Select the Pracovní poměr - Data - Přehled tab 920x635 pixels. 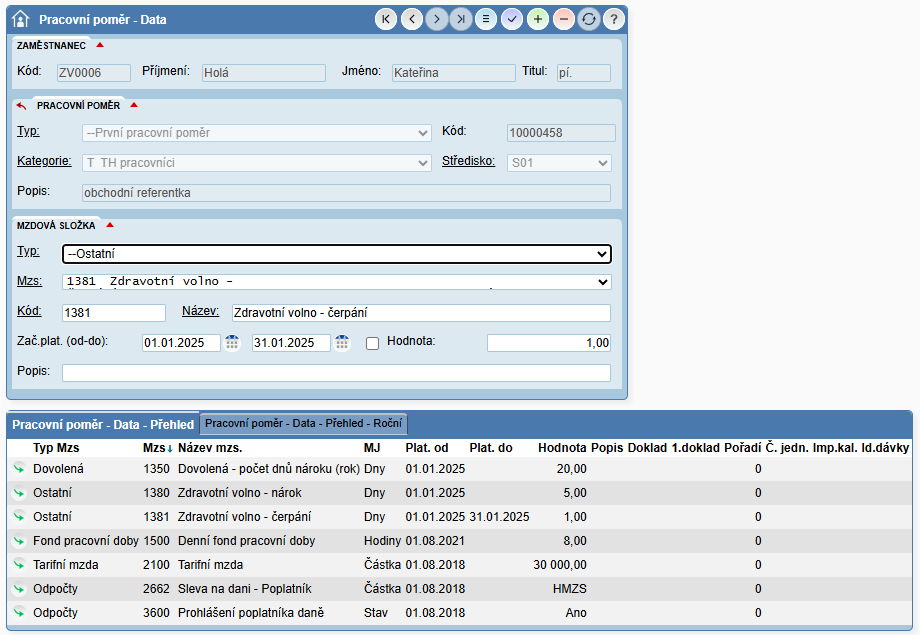(x=103, y=424)
